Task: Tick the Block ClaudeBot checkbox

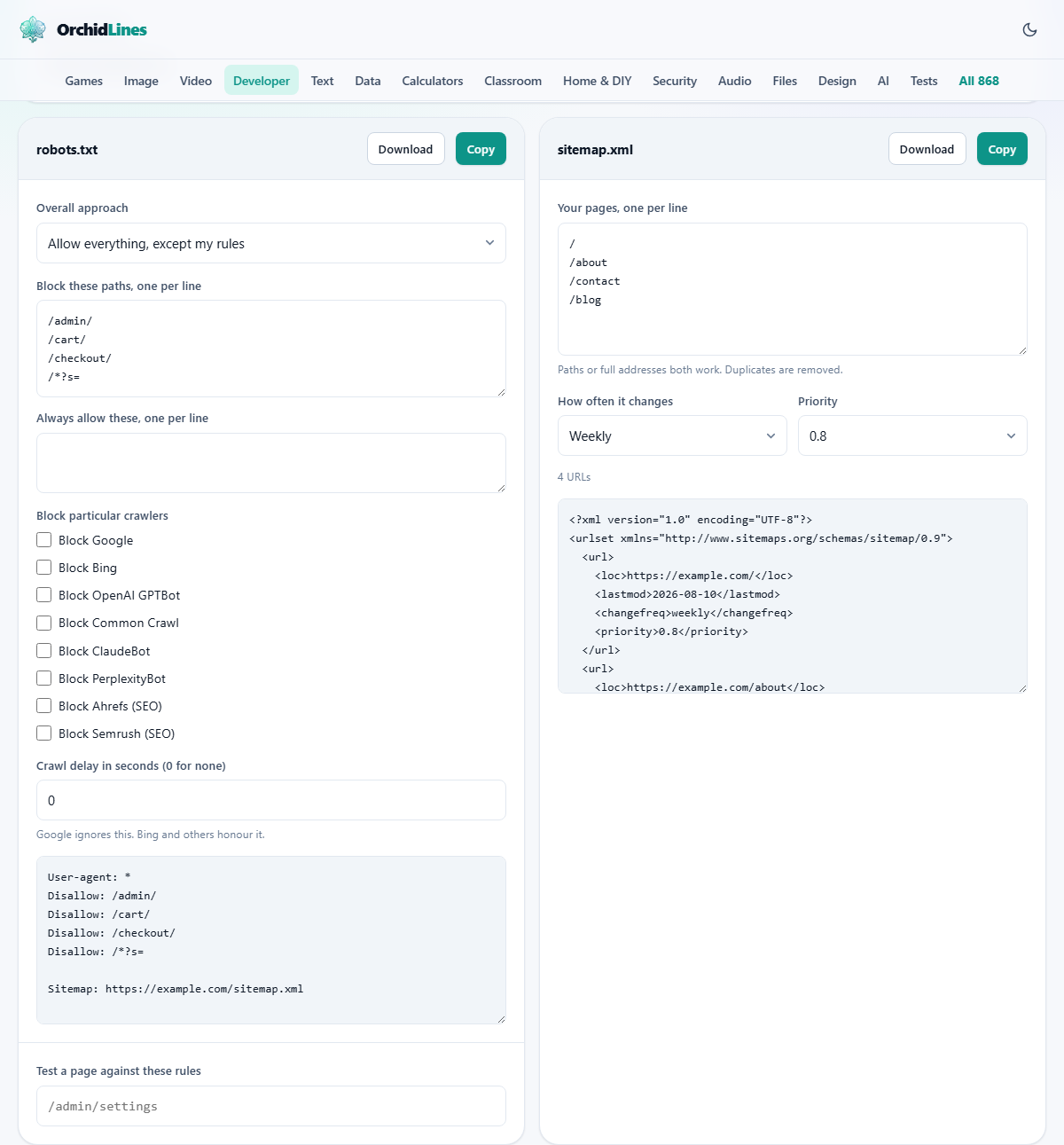Action: point(43,651)
